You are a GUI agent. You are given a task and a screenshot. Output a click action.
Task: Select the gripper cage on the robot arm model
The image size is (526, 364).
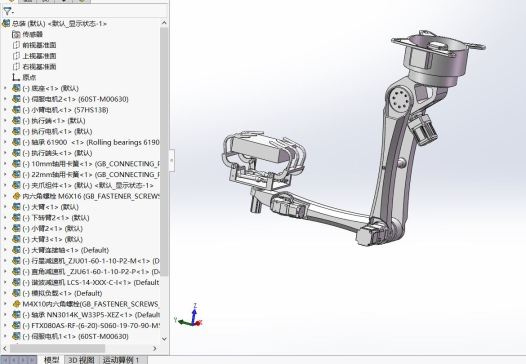coord(264,160)
